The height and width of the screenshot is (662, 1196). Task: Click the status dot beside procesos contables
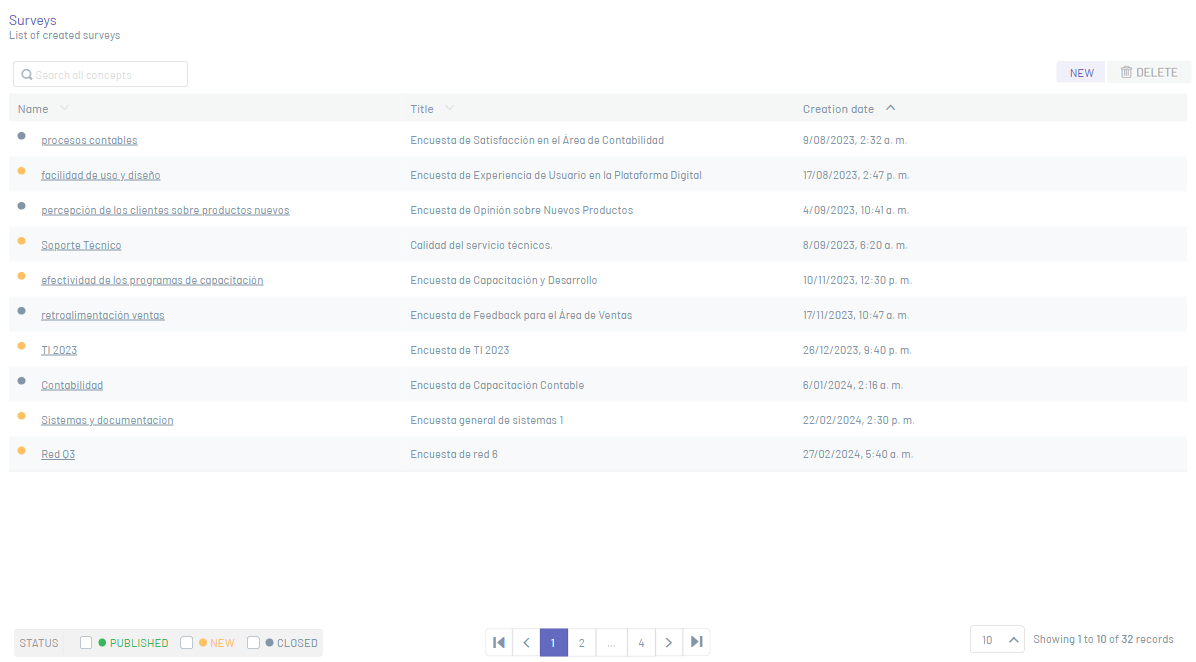[22, 136]
